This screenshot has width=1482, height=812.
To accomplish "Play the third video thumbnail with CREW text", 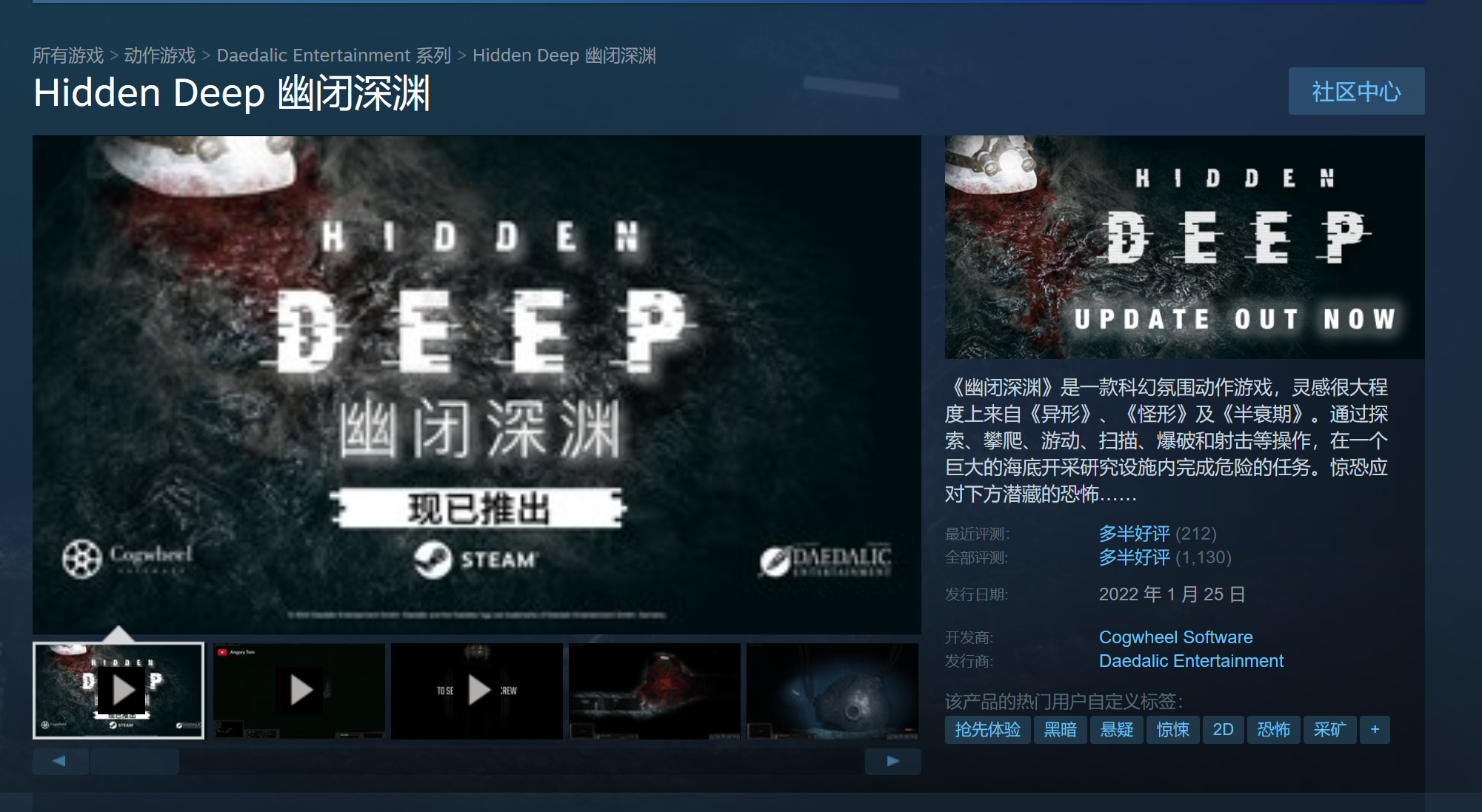I will point(477,691).
